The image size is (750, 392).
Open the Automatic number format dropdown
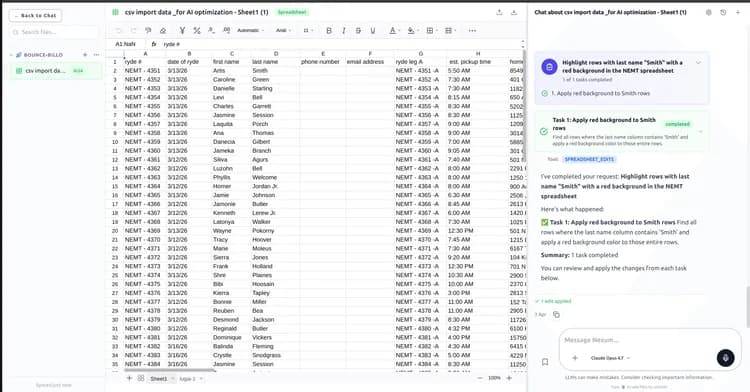click(x=251, y=31)
